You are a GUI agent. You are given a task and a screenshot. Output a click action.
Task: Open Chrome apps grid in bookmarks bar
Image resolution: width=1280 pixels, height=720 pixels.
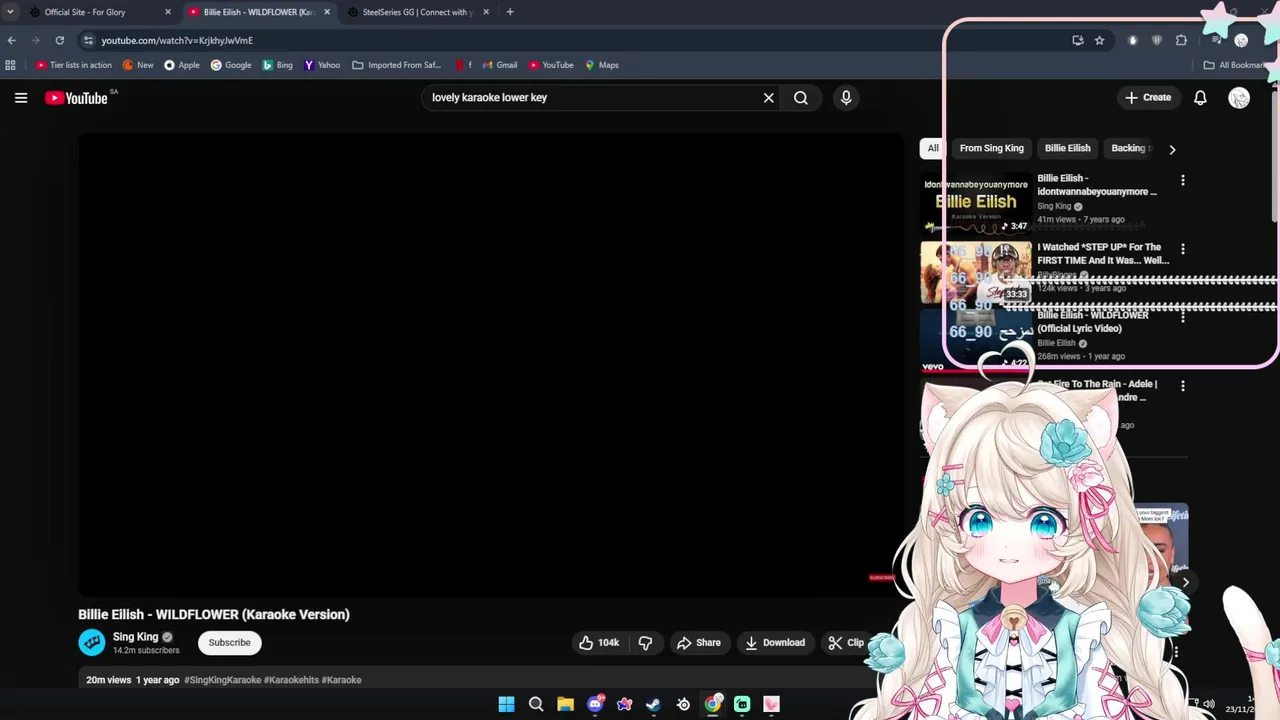point(10,65)
